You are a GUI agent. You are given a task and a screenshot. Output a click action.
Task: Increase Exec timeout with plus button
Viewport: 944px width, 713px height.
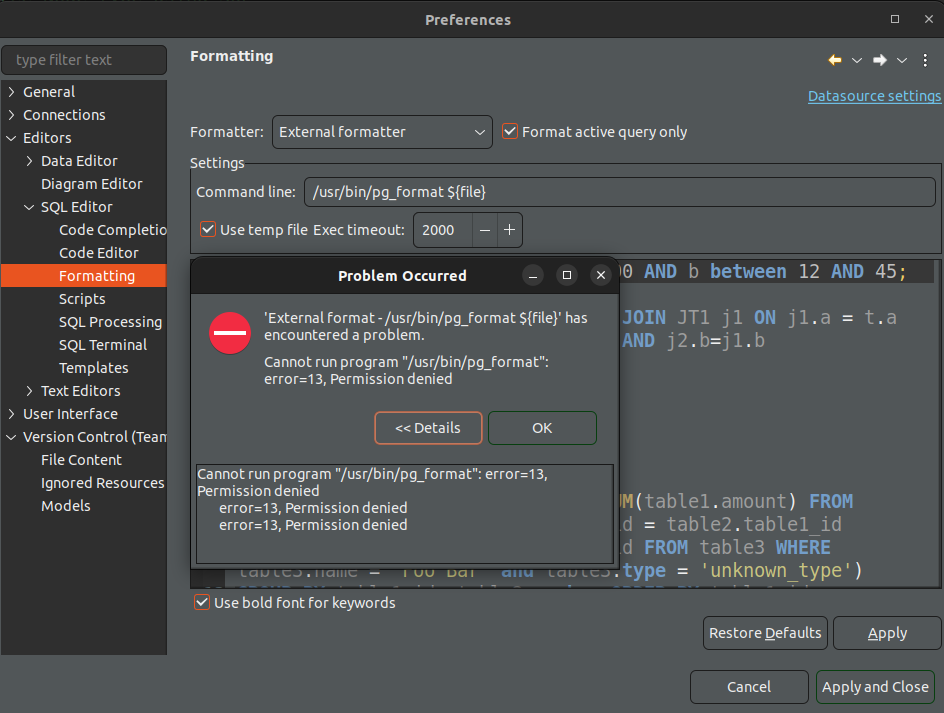(509, 230)
